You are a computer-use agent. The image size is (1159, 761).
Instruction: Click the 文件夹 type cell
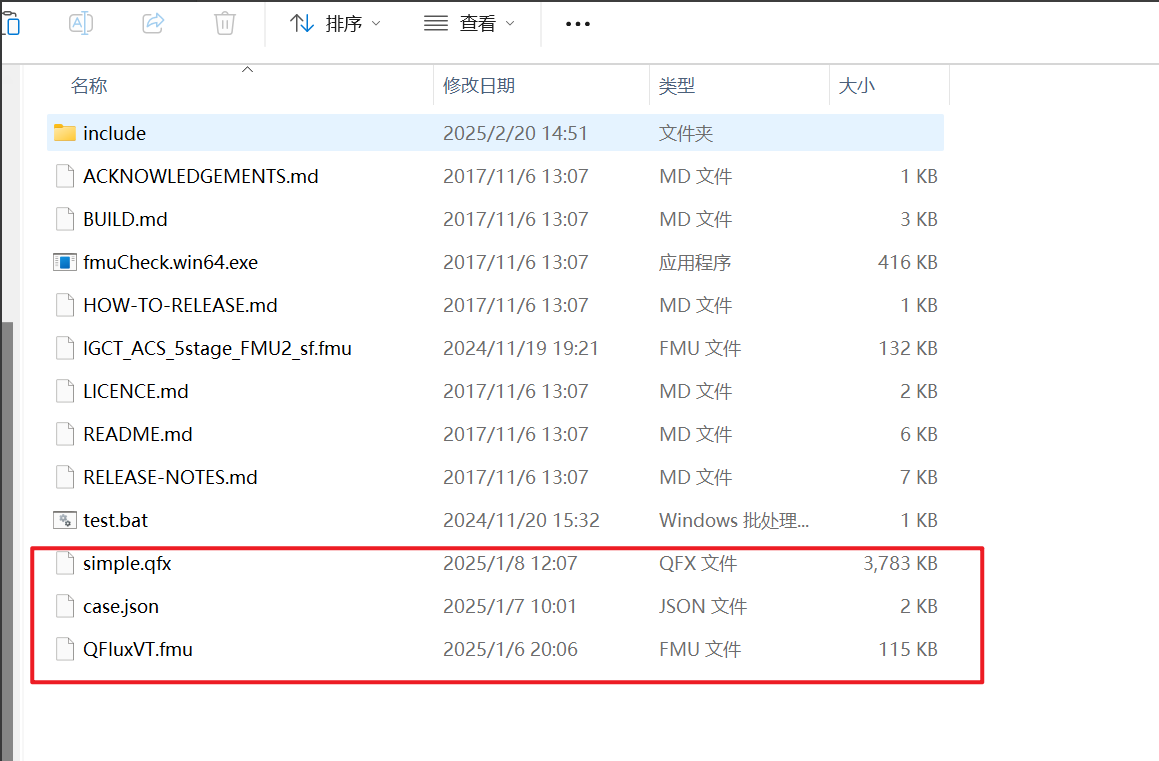coord(685,133)
